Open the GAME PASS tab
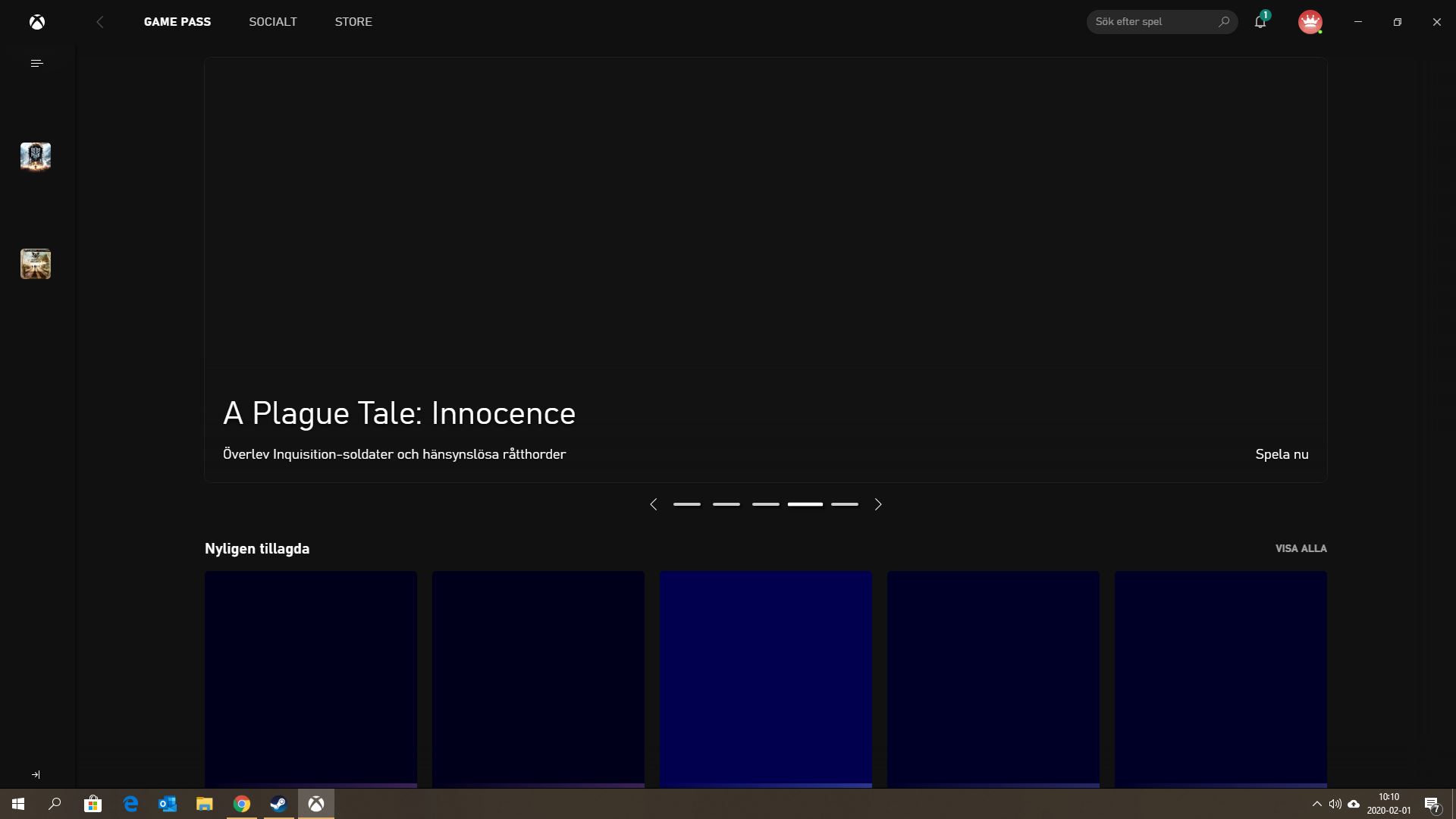 (177, 22)
